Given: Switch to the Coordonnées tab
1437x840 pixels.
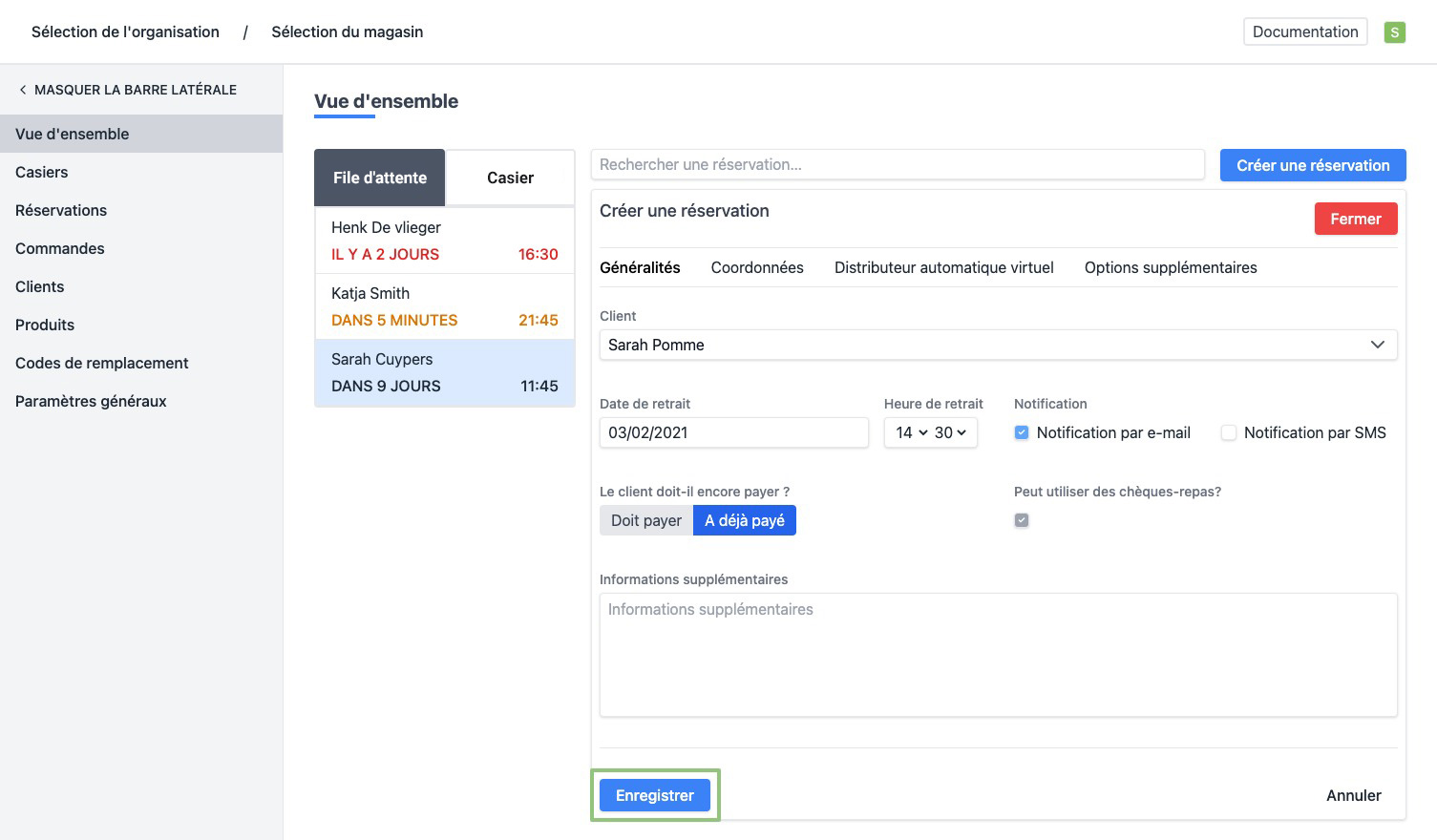Looking at the screenshot, I should (757, 267).
